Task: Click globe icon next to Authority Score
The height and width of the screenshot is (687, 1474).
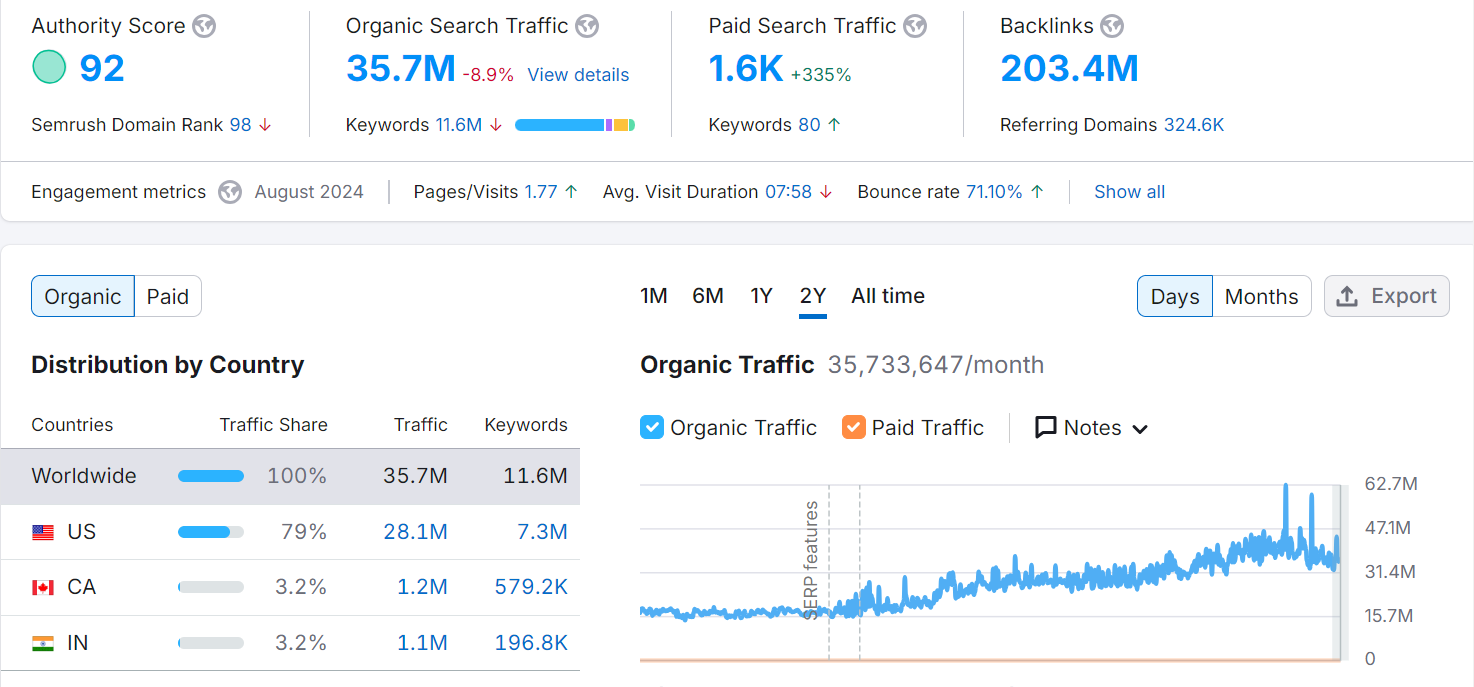Action: 204,26
